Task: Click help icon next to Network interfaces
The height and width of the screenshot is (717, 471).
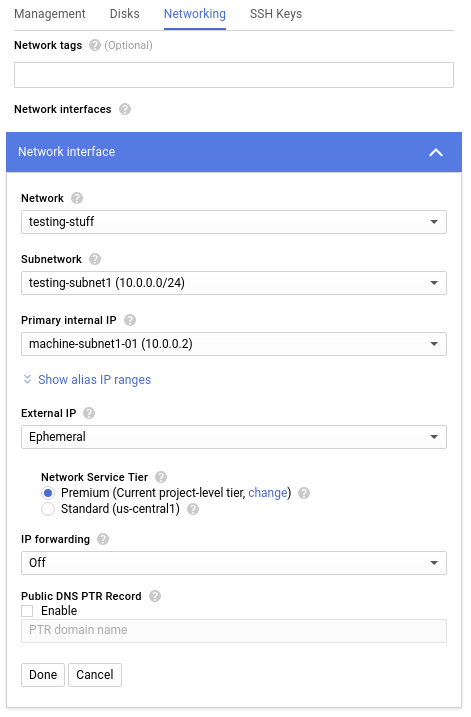Action: point(125,109)
